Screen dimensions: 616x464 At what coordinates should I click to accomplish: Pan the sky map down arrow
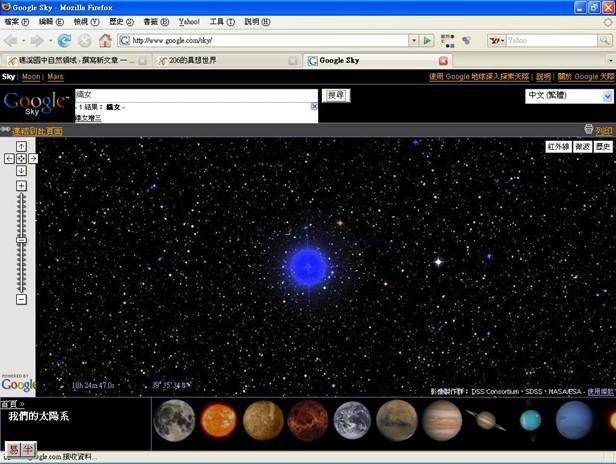coord(21,171)
